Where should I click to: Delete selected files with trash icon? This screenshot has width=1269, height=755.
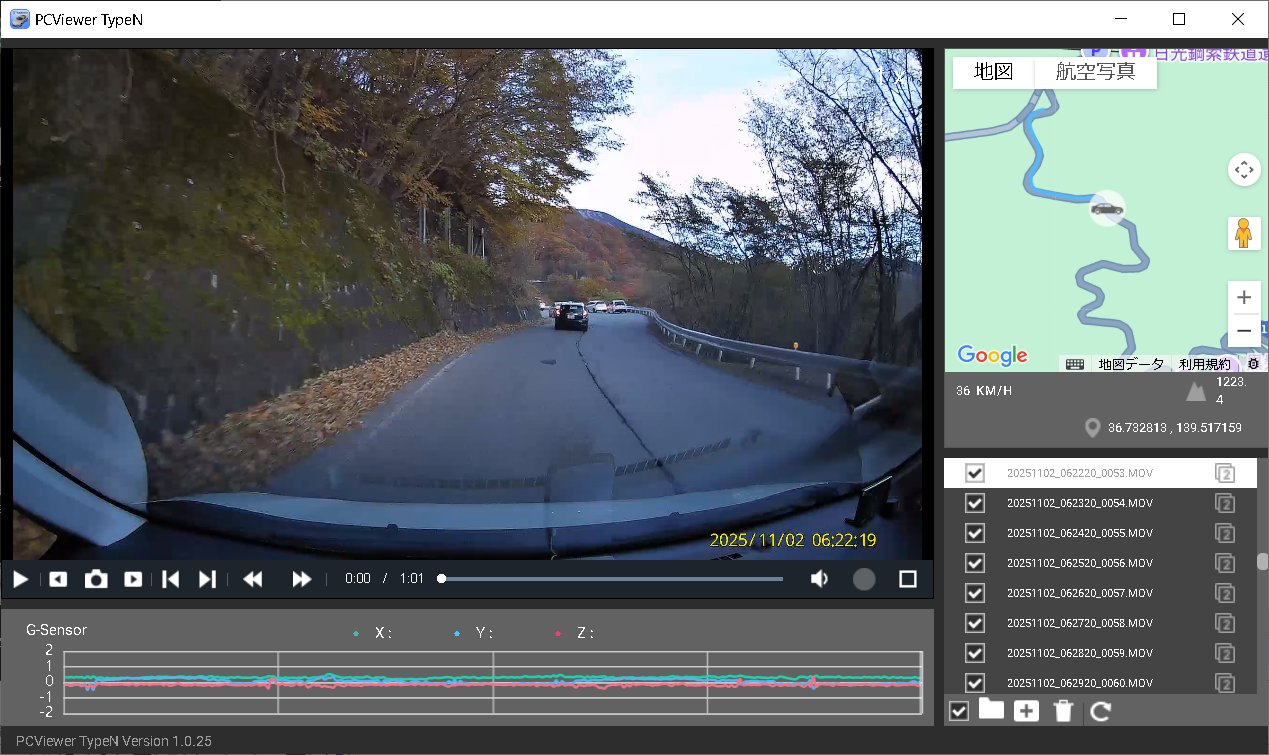tap(1063, 711)
